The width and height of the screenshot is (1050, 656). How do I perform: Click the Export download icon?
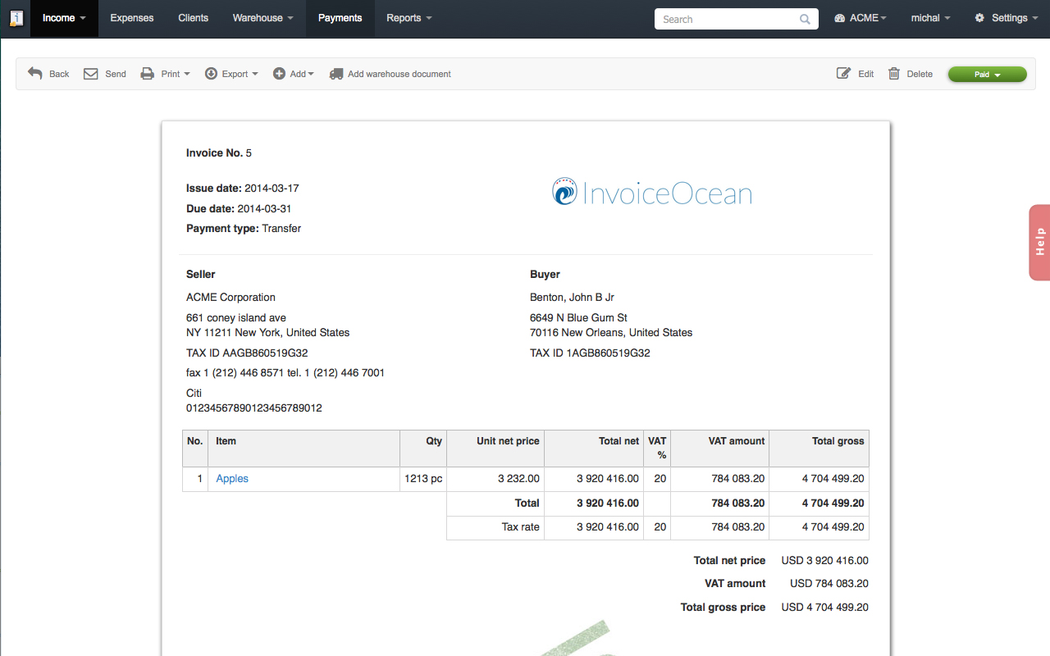tap(211, 74)
